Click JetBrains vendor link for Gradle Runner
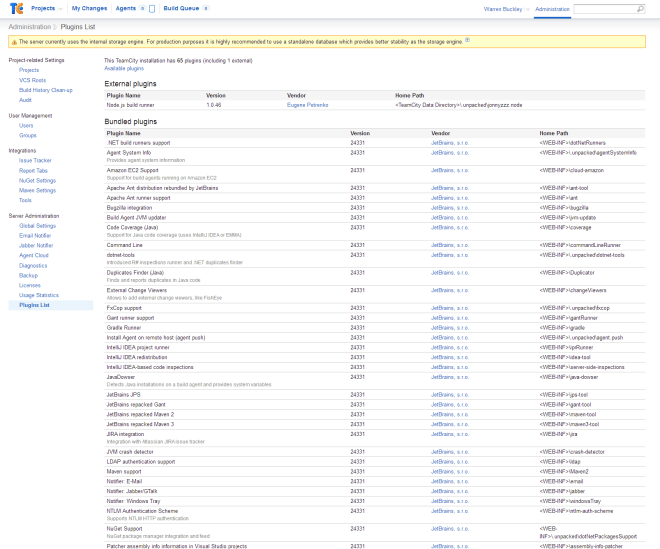Viewport: 660px width, 549px height. pyautogui.click(x=450, y=328)
